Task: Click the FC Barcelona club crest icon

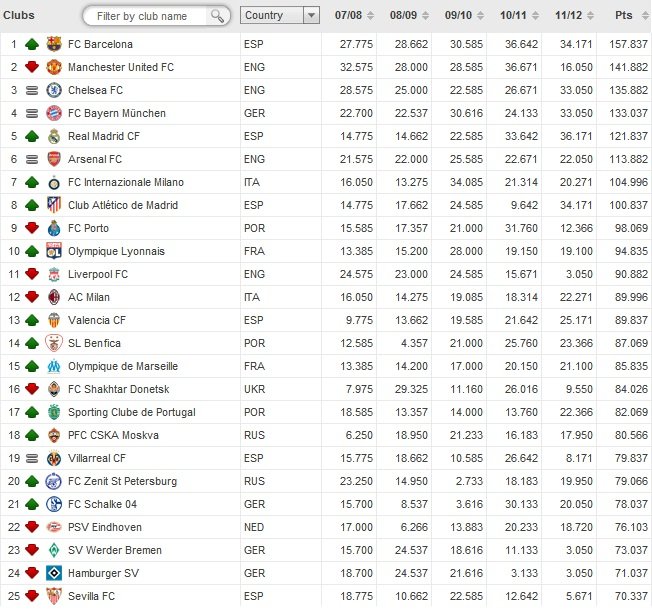Action: pyautogui.click(x=54, y=44)
